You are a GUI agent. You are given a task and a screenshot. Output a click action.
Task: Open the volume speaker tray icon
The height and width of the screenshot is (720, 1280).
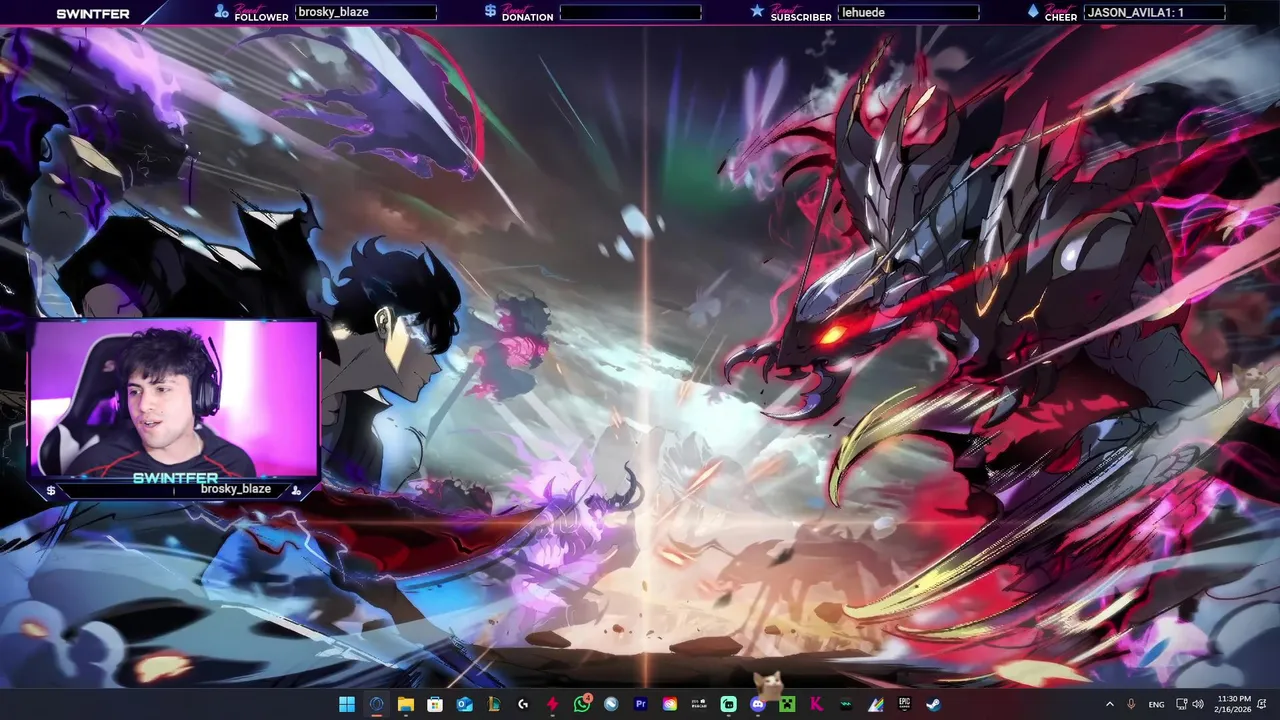[x=1198, y=704]
